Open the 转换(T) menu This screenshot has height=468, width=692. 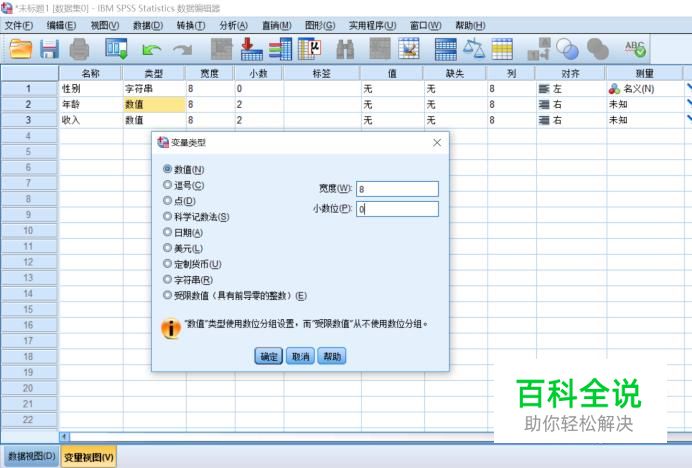coord(191,26)
